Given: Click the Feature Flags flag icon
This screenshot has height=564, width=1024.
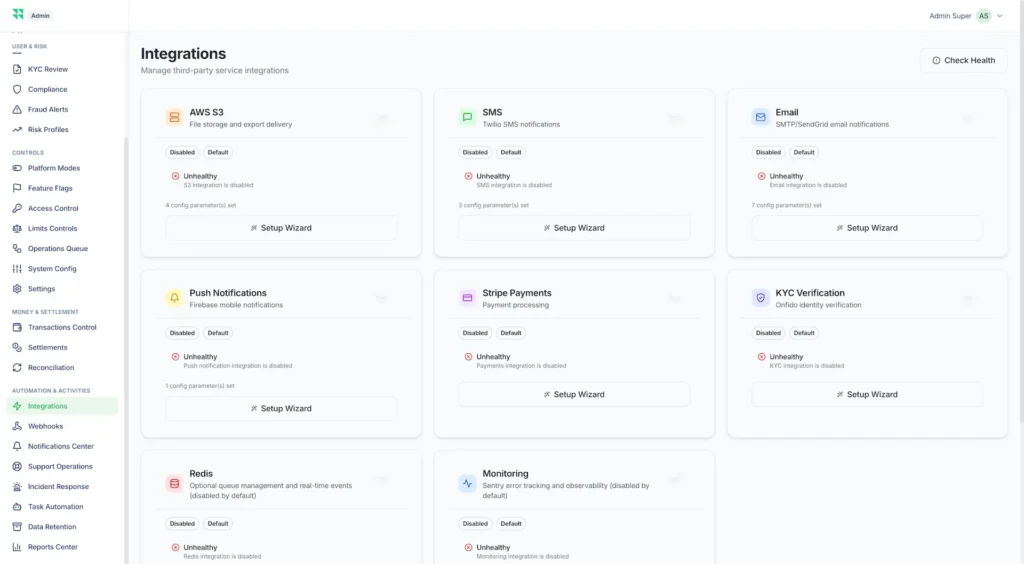Looking at the screenshot, I should [17, 189].
